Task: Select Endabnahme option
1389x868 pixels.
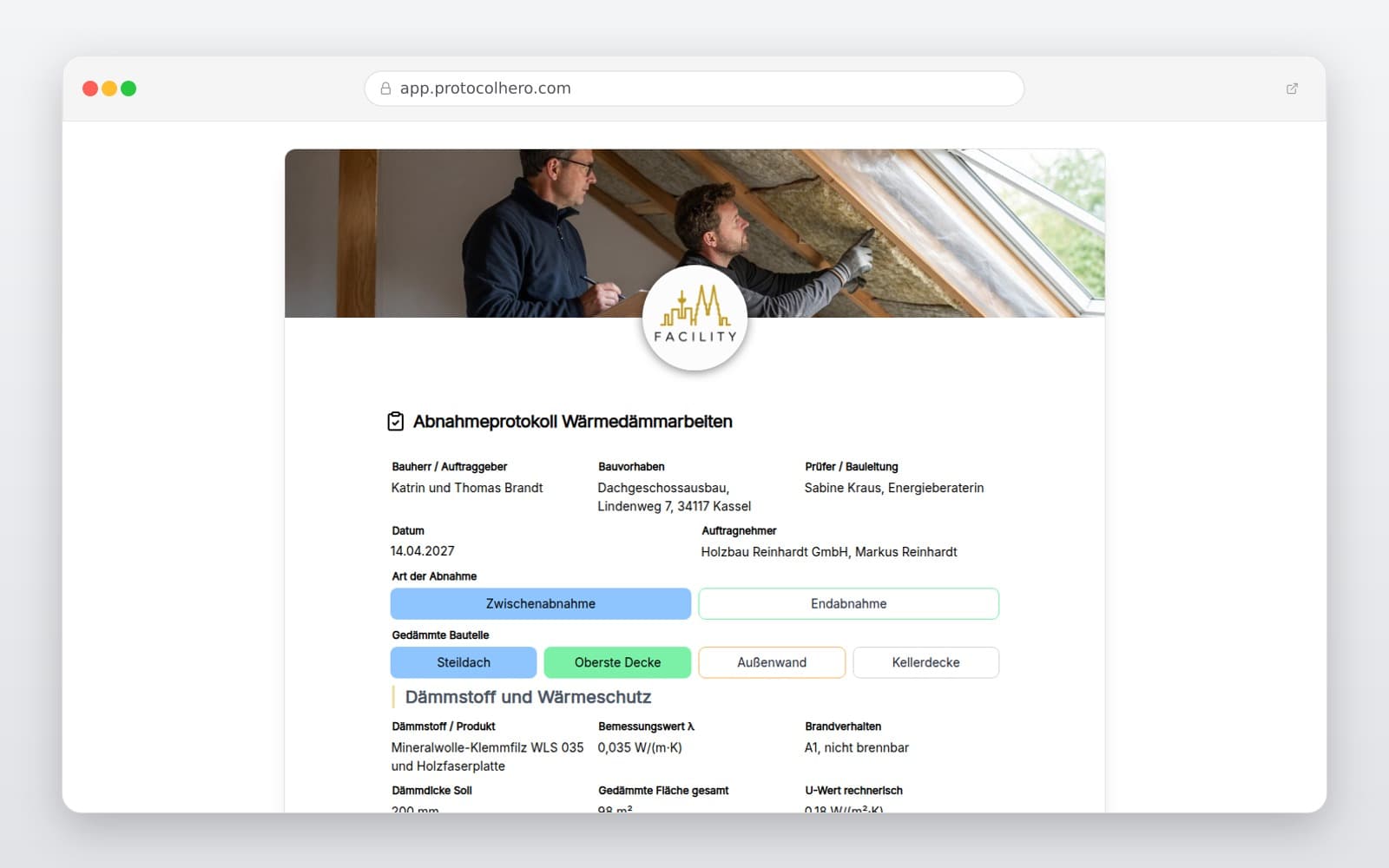Action: pos(848,603)
